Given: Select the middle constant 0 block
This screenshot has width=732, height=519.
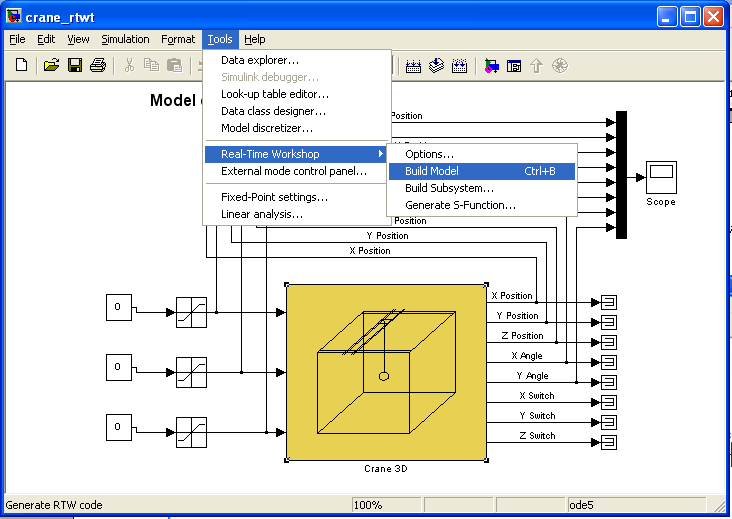Looking at the screenshot, I should [x=119, y=367].
